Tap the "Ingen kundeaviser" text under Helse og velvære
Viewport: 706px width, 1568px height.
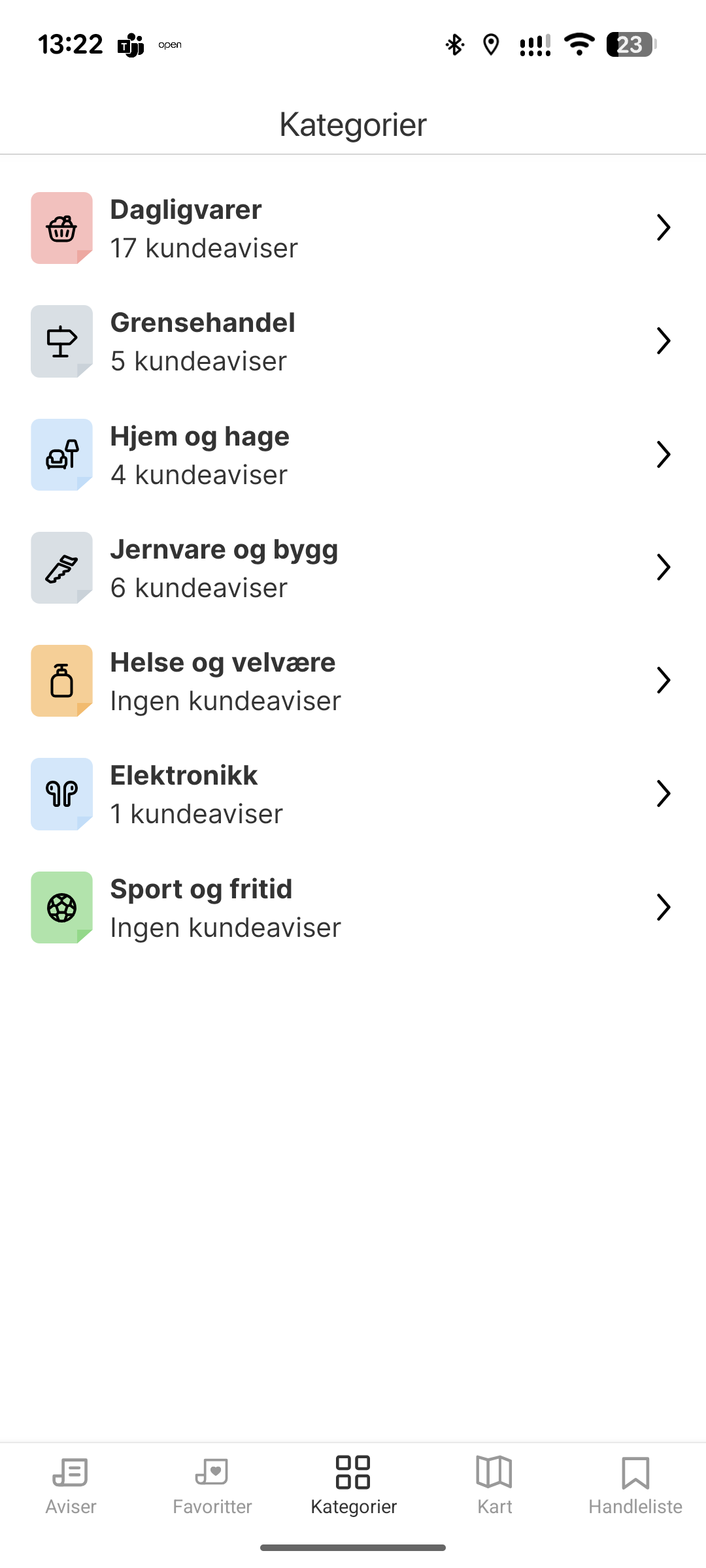pyautogui.click(x=225, y=701)
